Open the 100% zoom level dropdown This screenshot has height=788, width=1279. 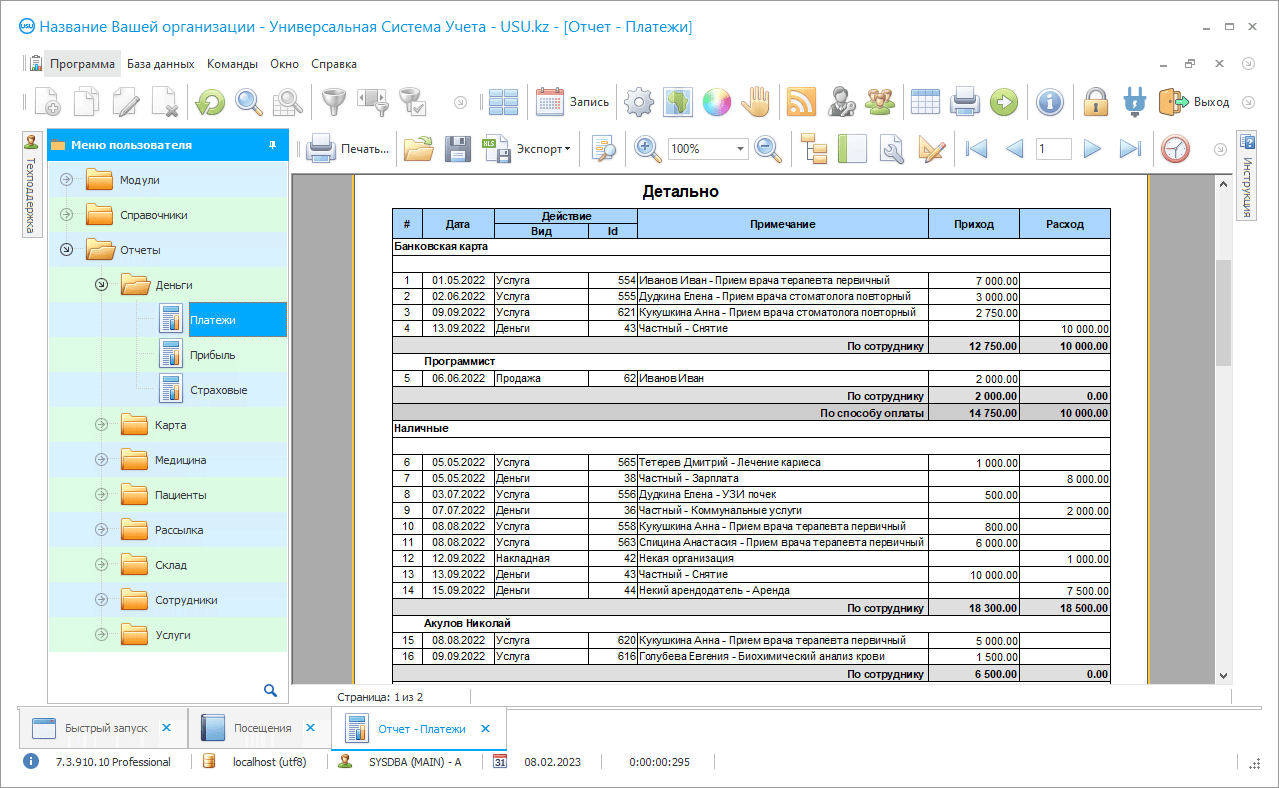tap(741, 149)
